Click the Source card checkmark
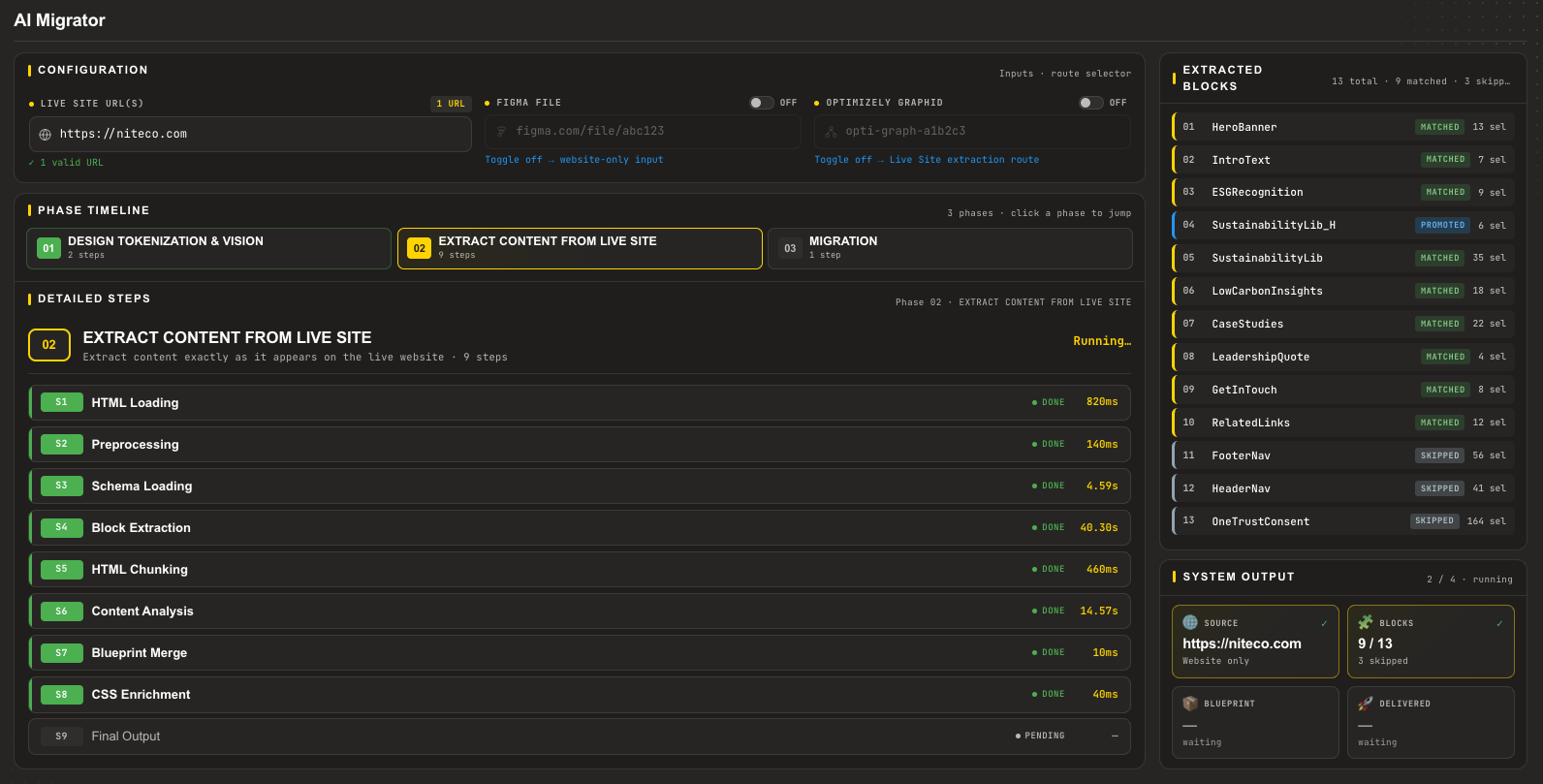 [x=1324, y=623]
